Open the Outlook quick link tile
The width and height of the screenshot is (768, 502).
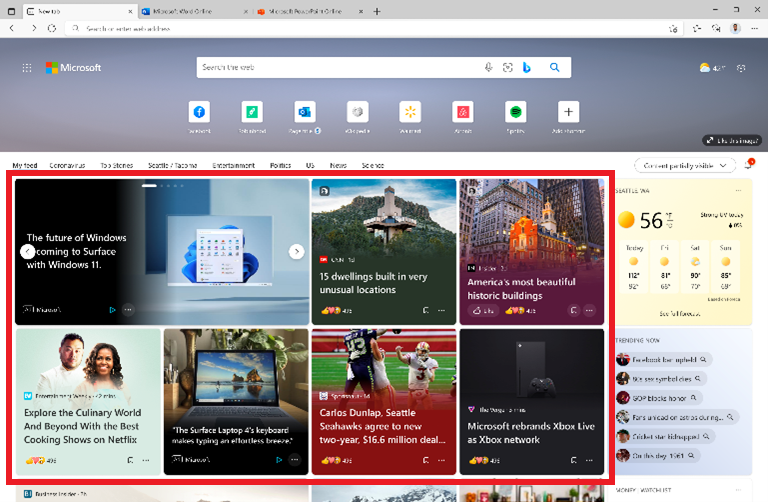305,112
